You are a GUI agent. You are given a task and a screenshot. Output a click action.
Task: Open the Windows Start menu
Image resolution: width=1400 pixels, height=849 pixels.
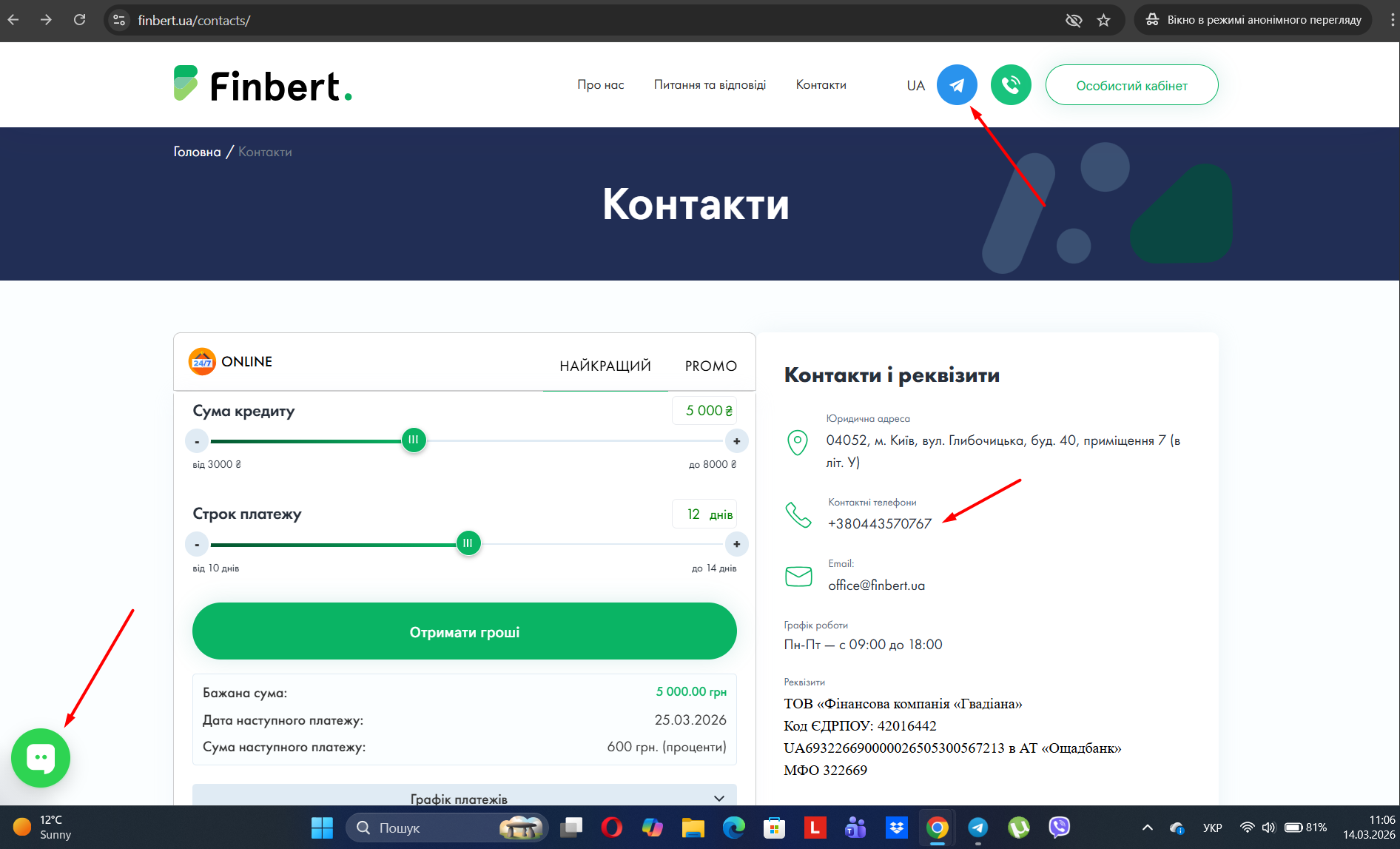point(322,828)
